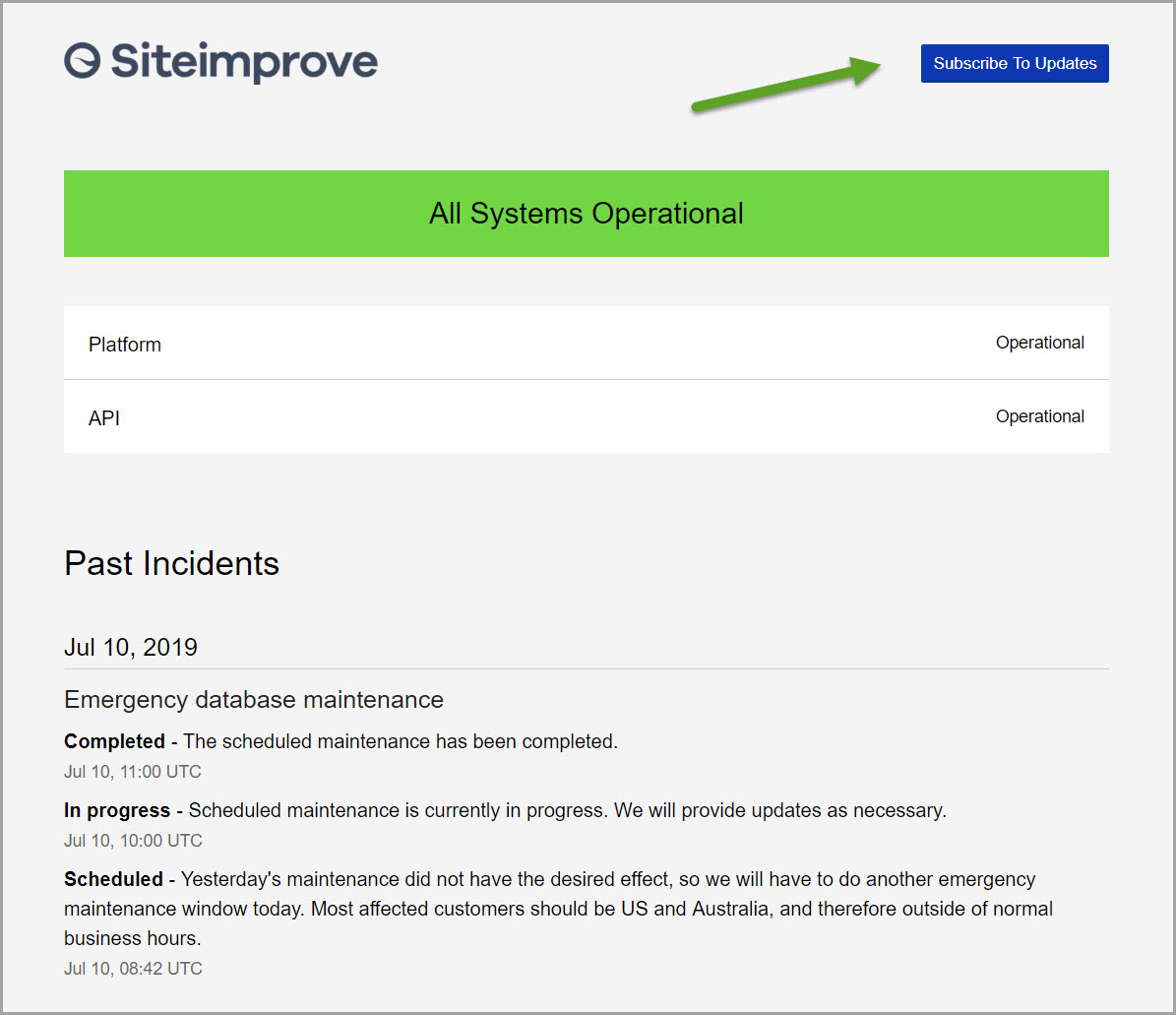
Task: Click the Siteimprove logo
Action: [x=220, y=61]
